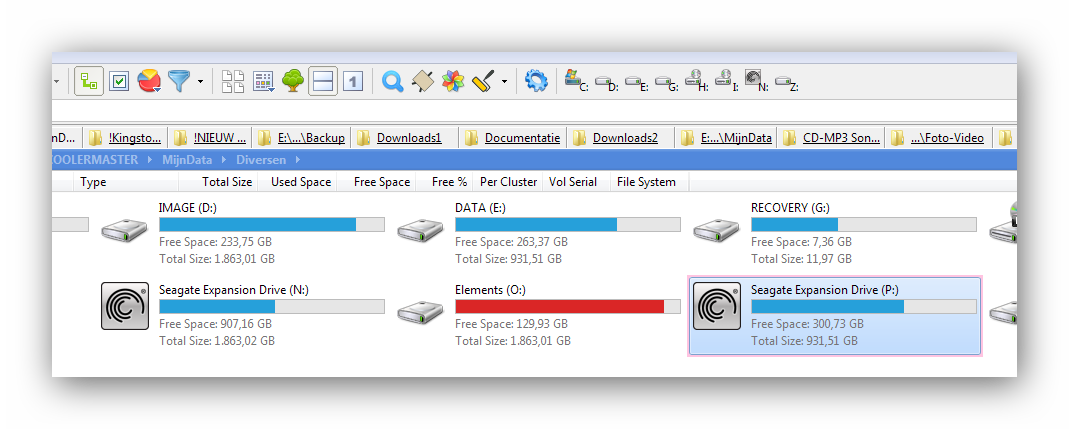Click the IMAGE (D:) usage bar
Viewport: 1069px width, 429px height.
point(272,224)
